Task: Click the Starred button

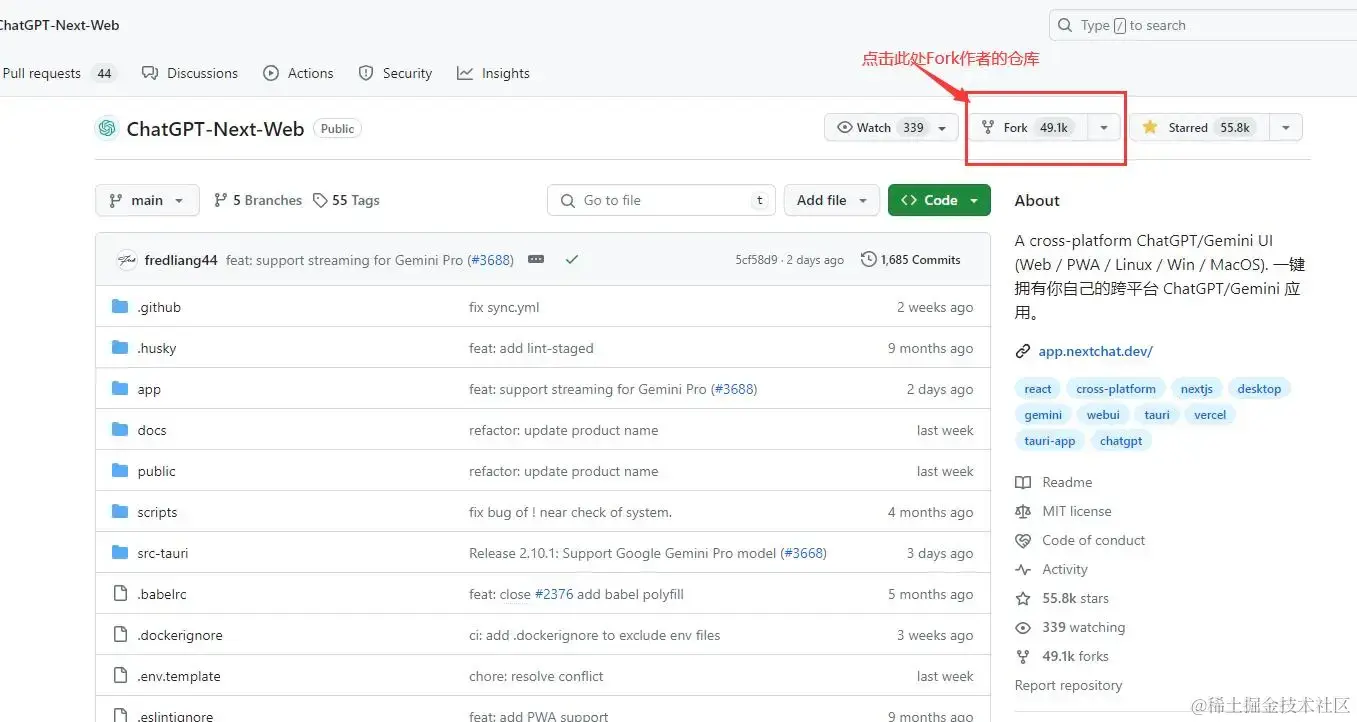Action: (1198, 127)
